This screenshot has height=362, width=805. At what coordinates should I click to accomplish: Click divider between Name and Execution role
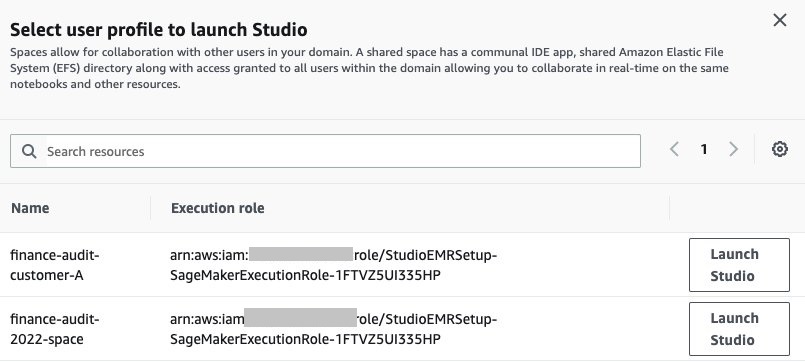pyautogui.click(x=150, y=208)
